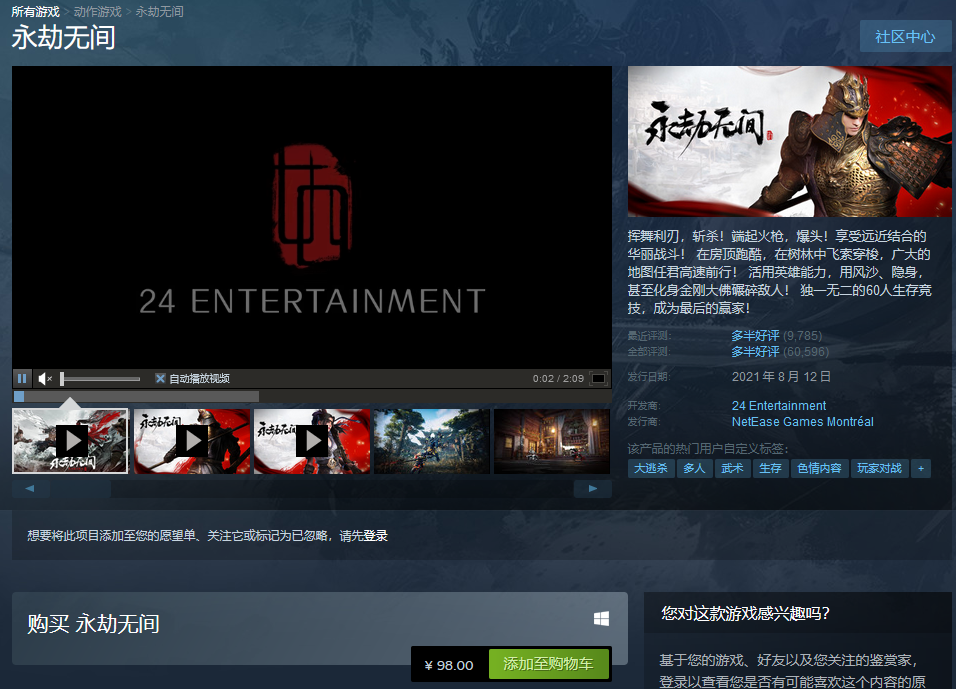Play the third trailer thumbnail

pos(312,441)
